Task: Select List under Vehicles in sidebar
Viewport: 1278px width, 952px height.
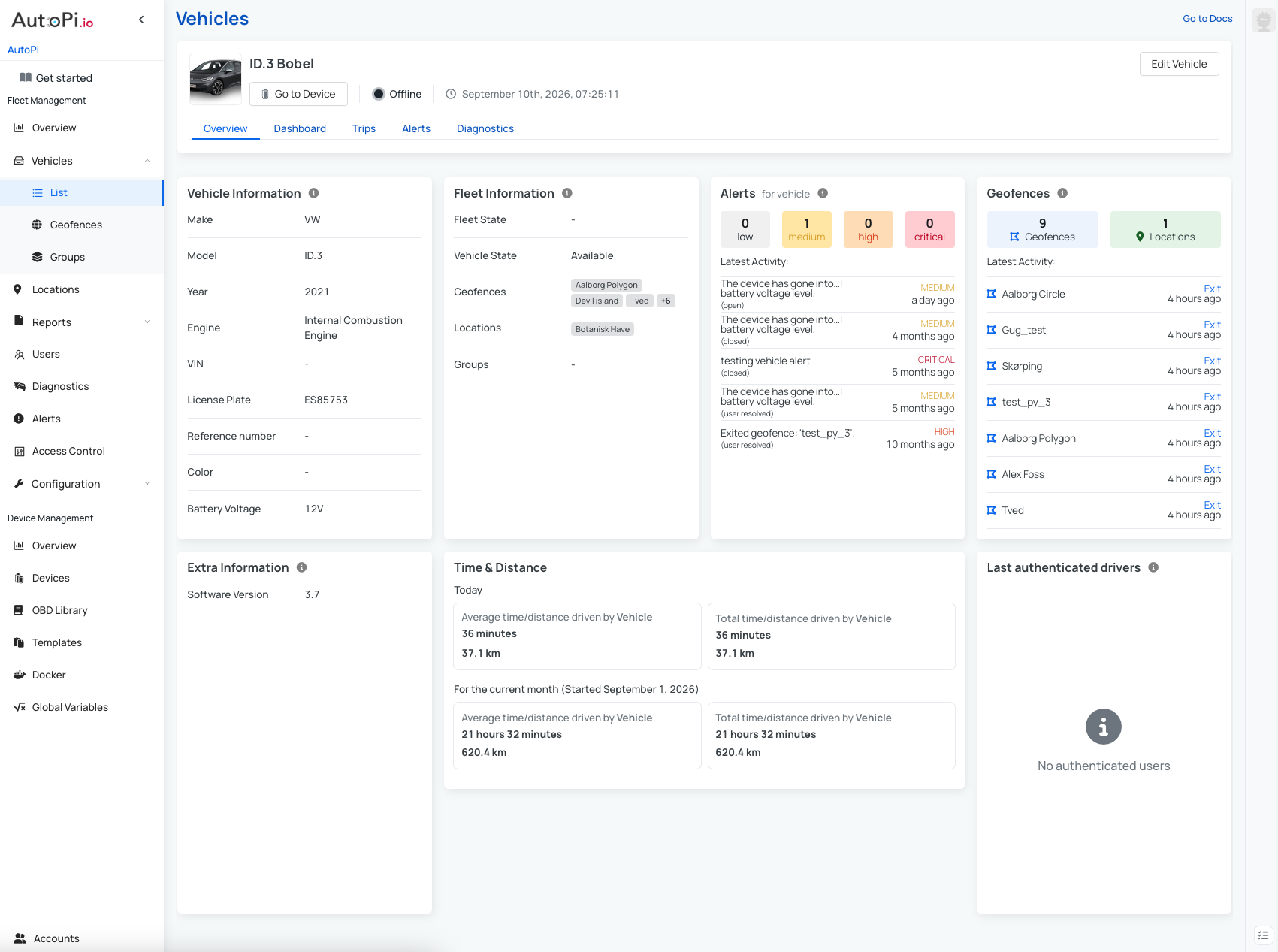Action: 81,192
